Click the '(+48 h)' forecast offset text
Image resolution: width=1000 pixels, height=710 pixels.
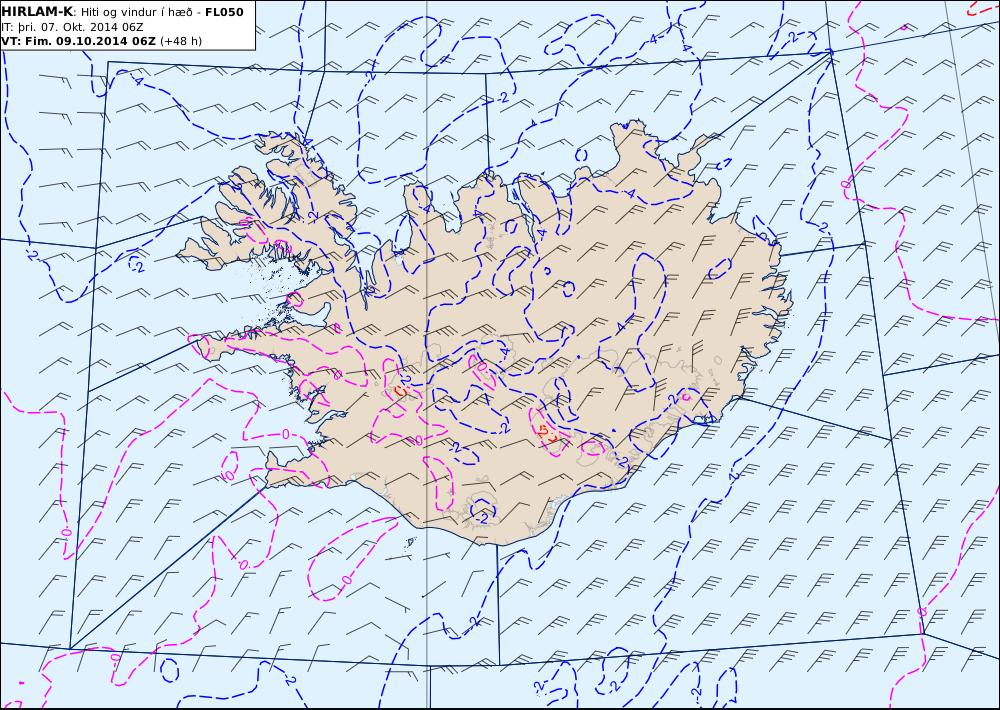pos(181,41)
